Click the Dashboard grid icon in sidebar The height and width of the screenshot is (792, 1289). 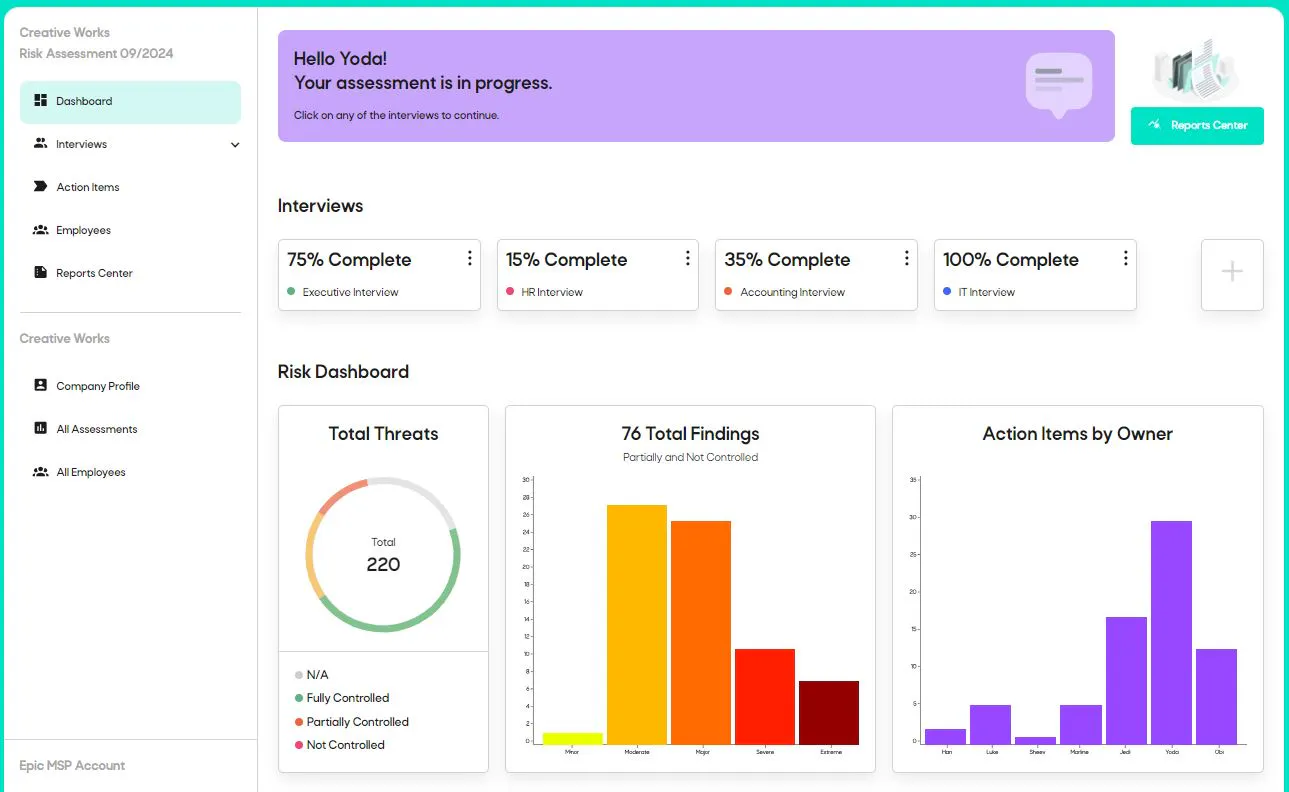click(41, 101)
